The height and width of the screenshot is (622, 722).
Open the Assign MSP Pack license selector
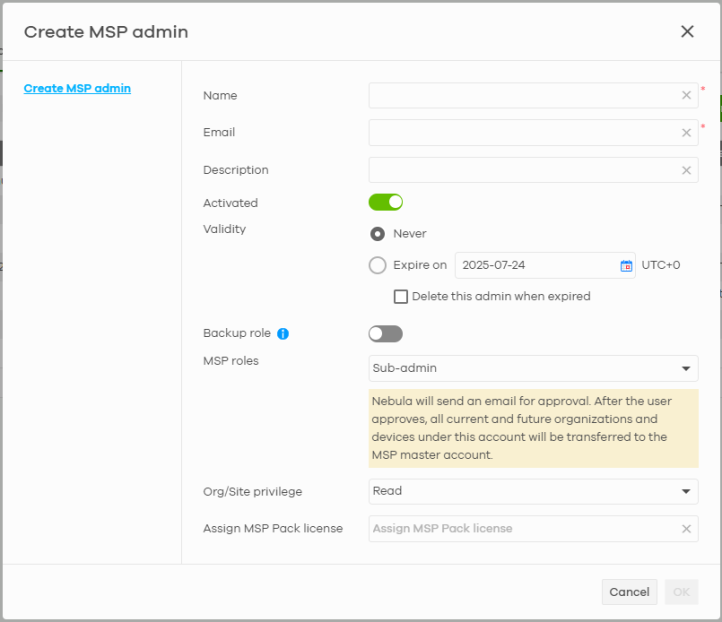coord(520,529)
